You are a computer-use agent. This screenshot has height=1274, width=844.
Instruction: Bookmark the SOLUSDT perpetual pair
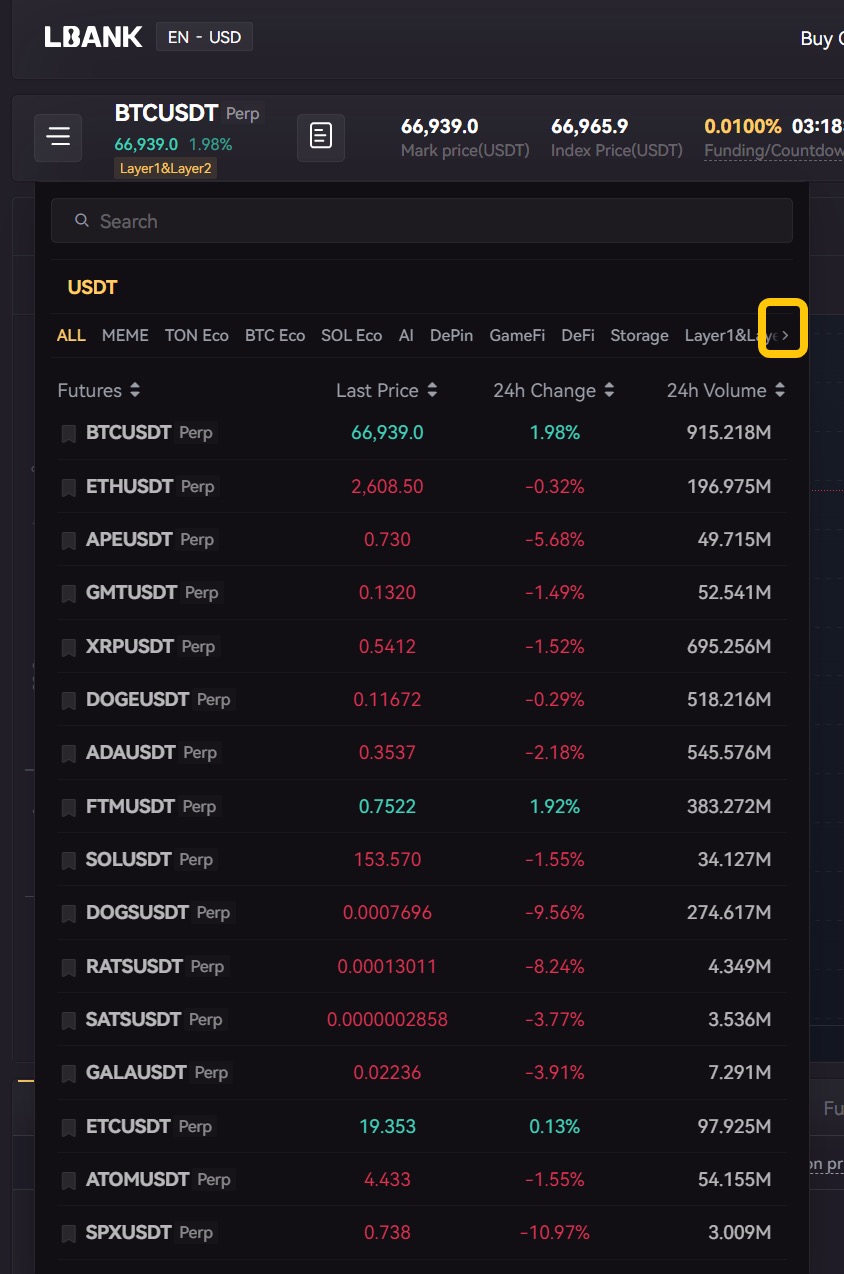(x=69, y=860)
